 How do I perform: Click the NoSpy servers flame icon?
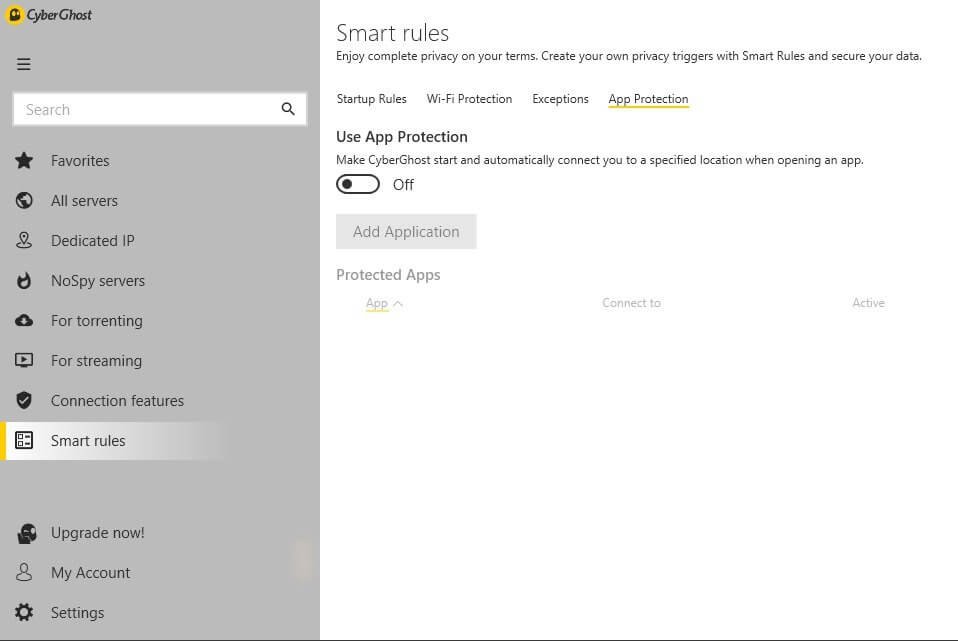(x=24, y=280)
